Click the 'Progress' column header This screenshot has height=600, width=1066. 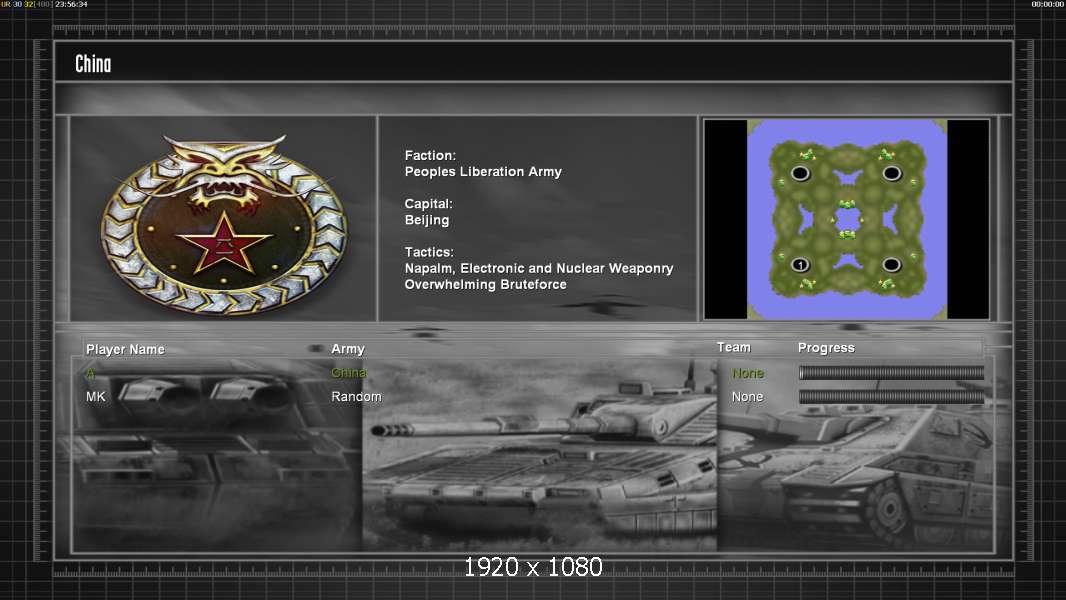click(826, 348)
